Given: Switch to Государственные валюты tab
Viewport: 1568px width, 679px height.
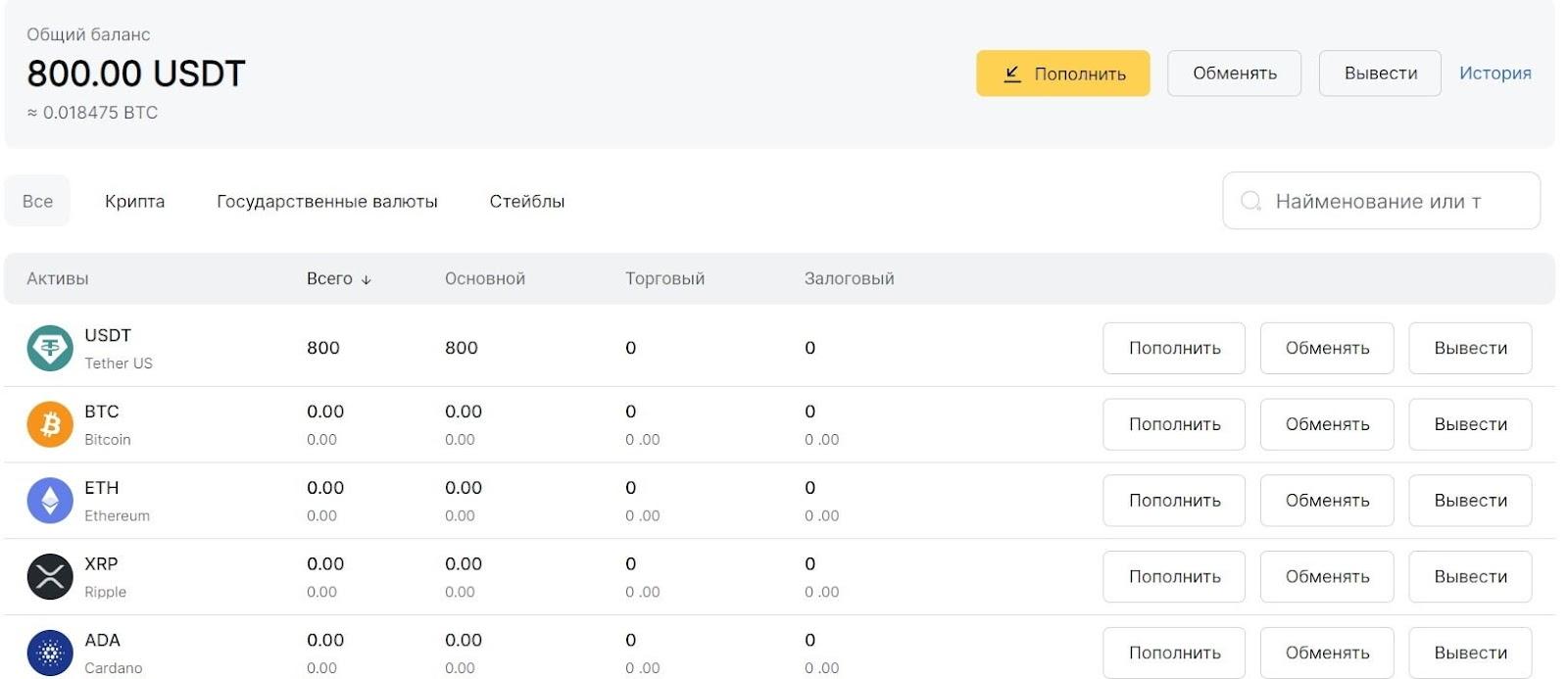Looking at the screenshot, I should point(326,201).
